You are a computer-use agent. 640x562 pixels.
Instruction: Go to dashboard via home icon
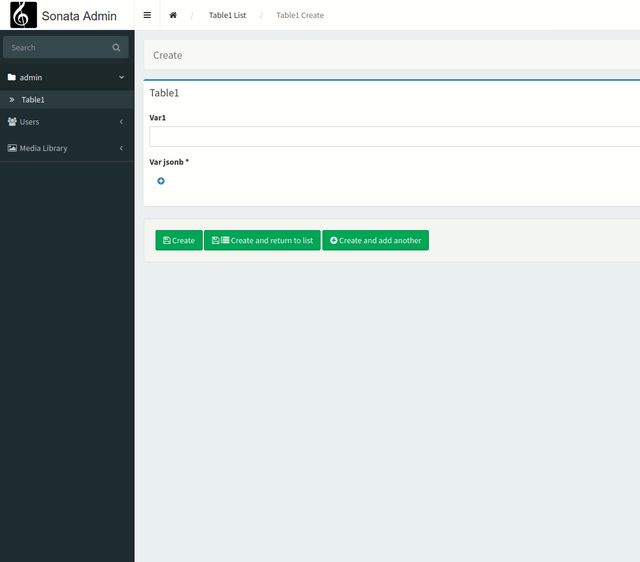click(x=173, y=15)
